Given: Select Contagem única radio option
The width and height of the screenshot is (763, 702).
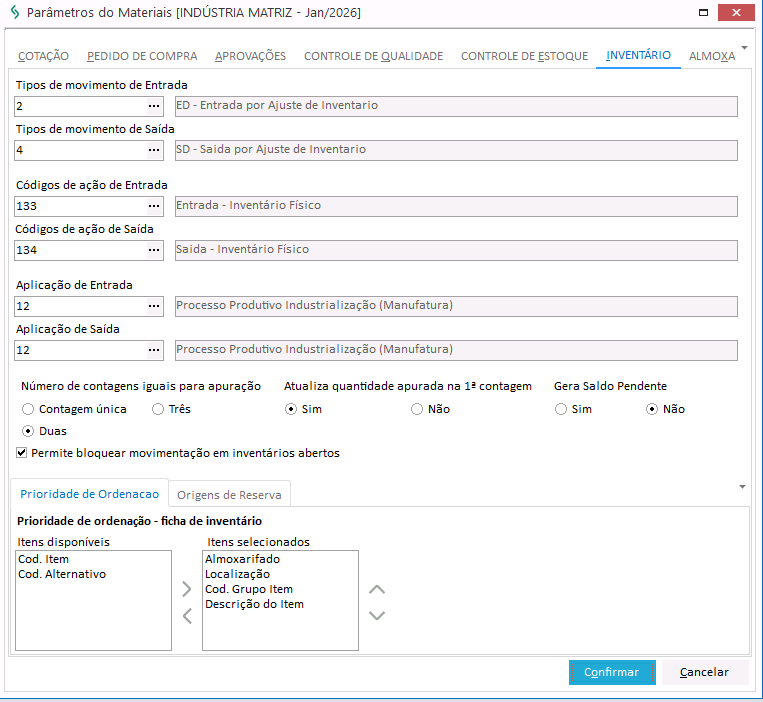Looking at the screenshot, I should coord(74,409).
